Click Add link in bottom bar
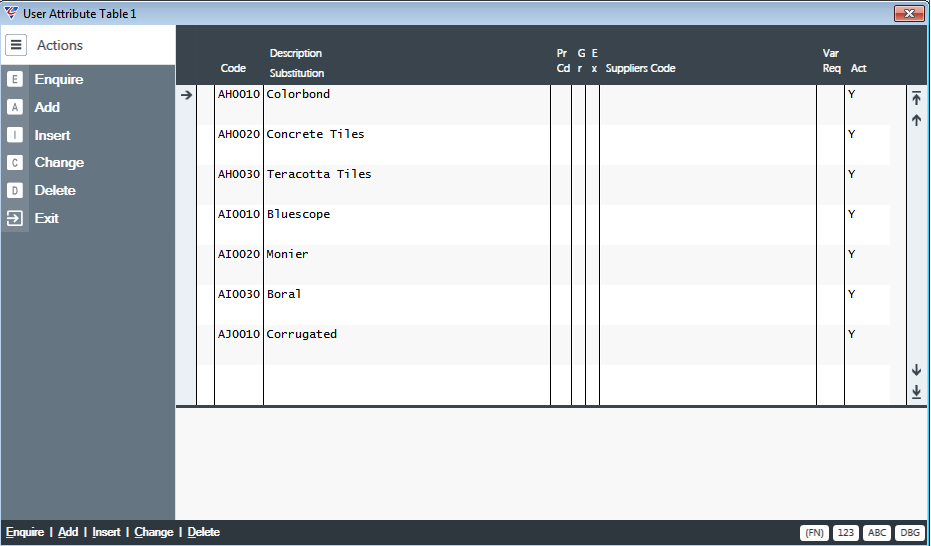The image size is (931, 546). point(68,532)
